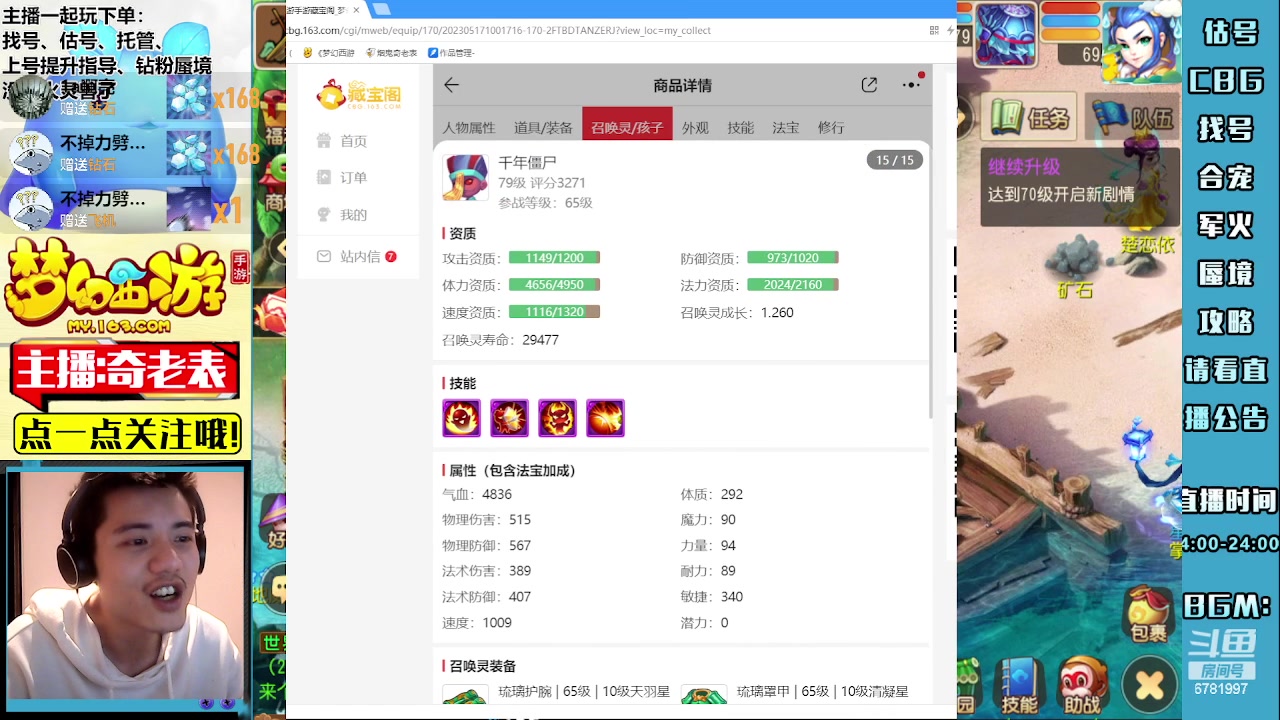Viewport: 1280px width, 720px height.
Task: Click the first zombie pet skill icon
Action: [x=461, y=418]
